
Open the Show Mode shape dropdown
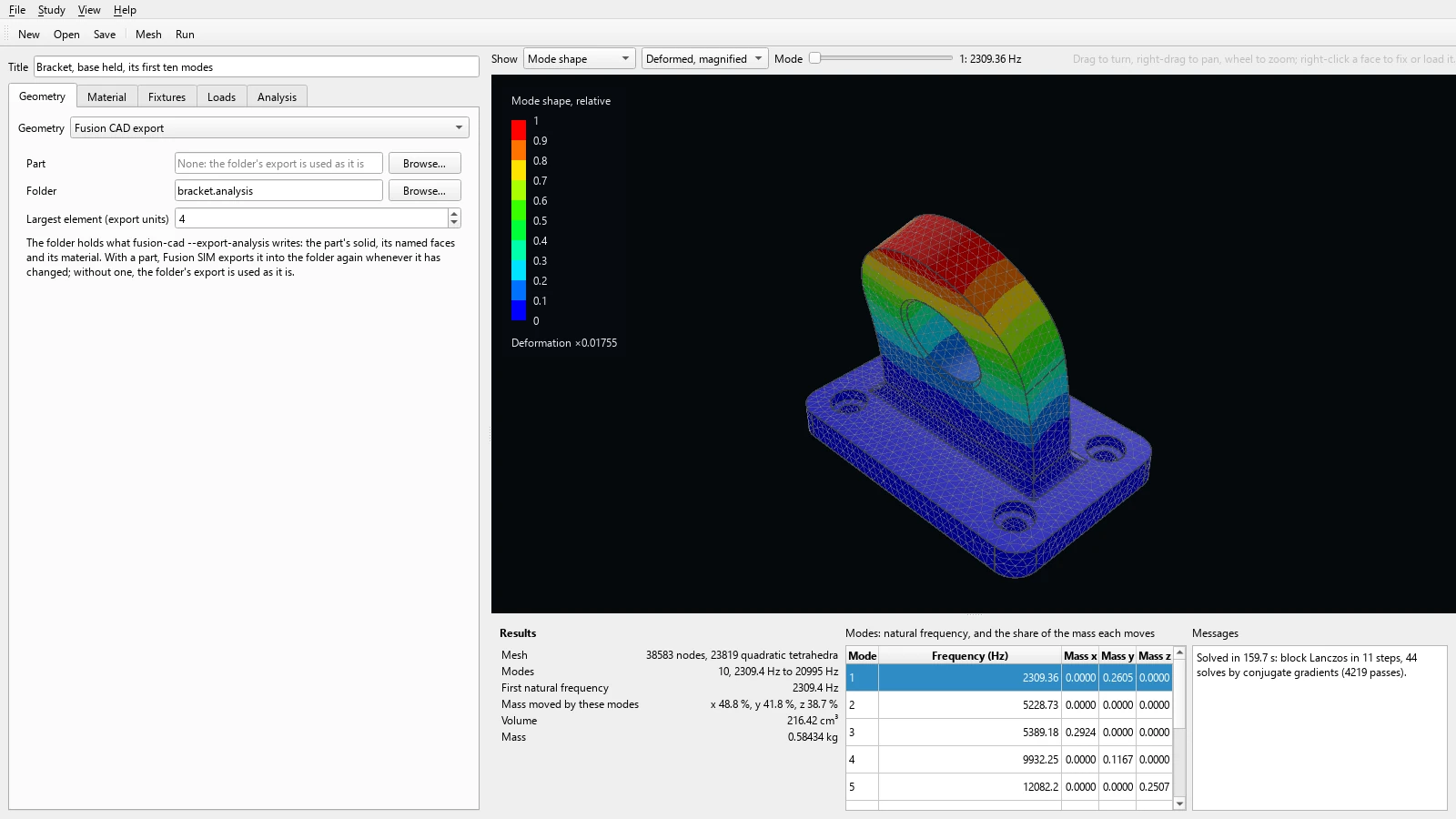pyautogui.click(x=579, y=59)
